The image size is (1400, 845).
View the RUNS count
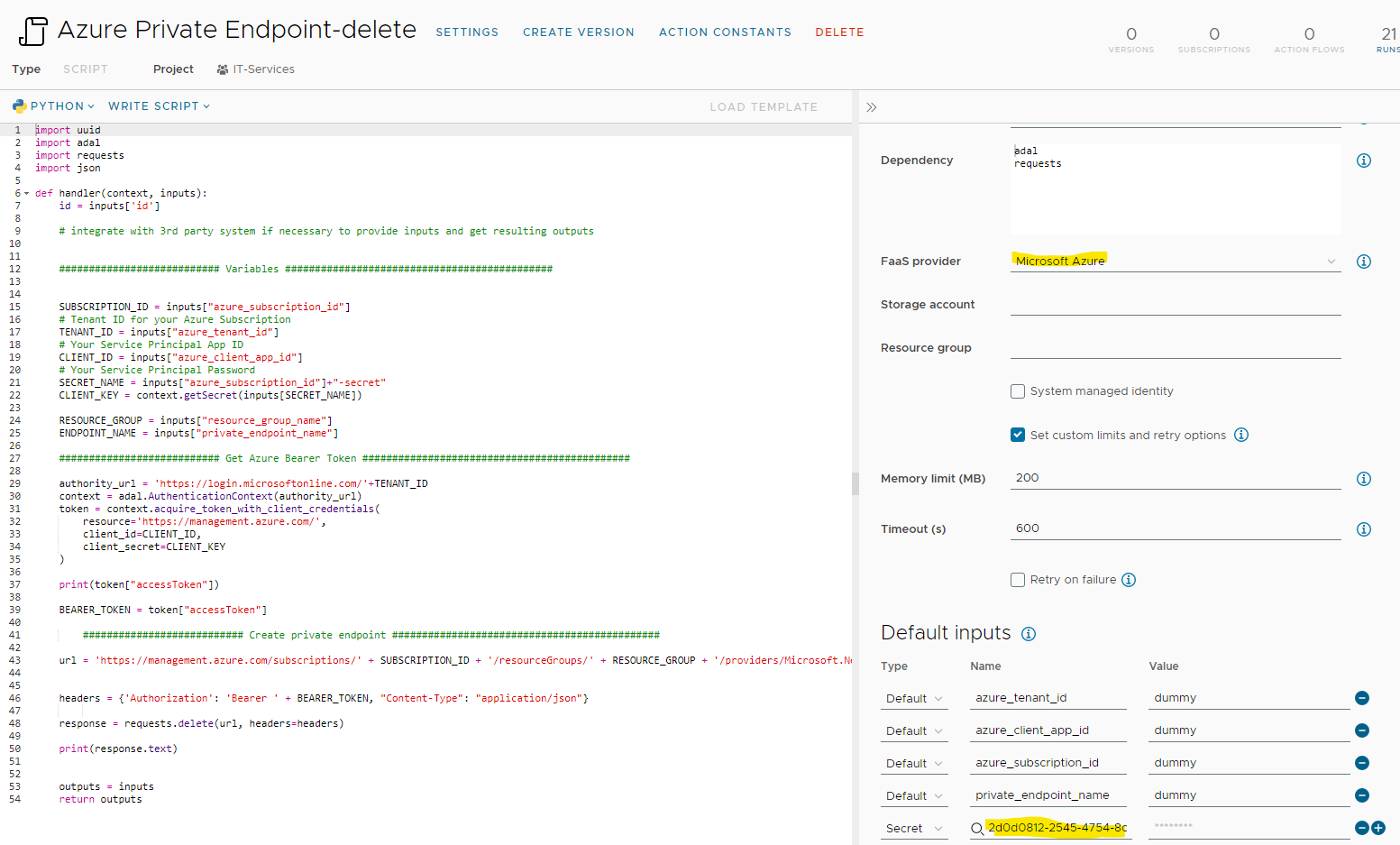pos(1387,40)
